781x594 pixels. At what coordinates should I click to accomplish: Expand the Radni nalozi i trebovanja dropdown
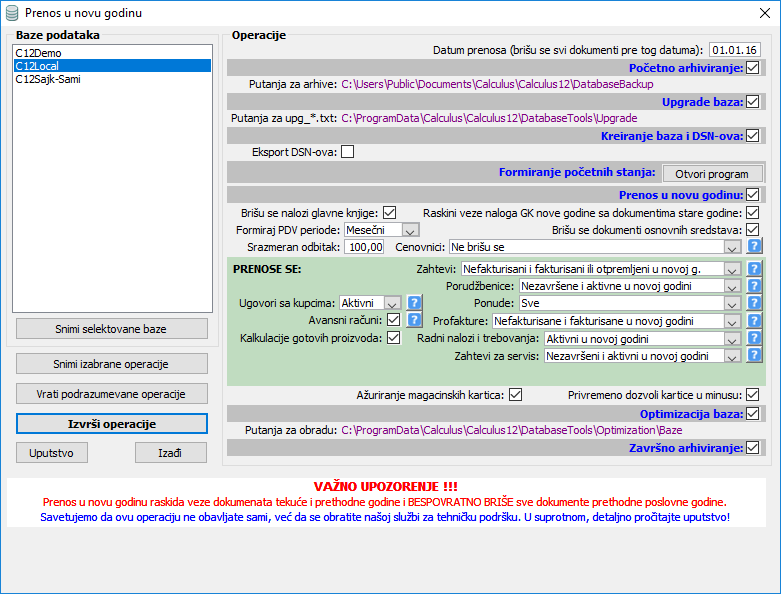click(732, 339)
